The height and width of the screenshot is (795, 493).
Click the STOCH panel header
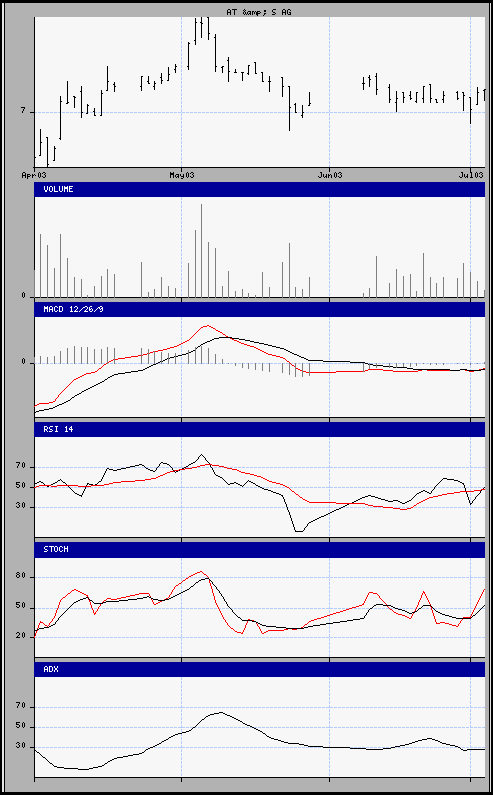pyautogui.click(x=260, y=549)
